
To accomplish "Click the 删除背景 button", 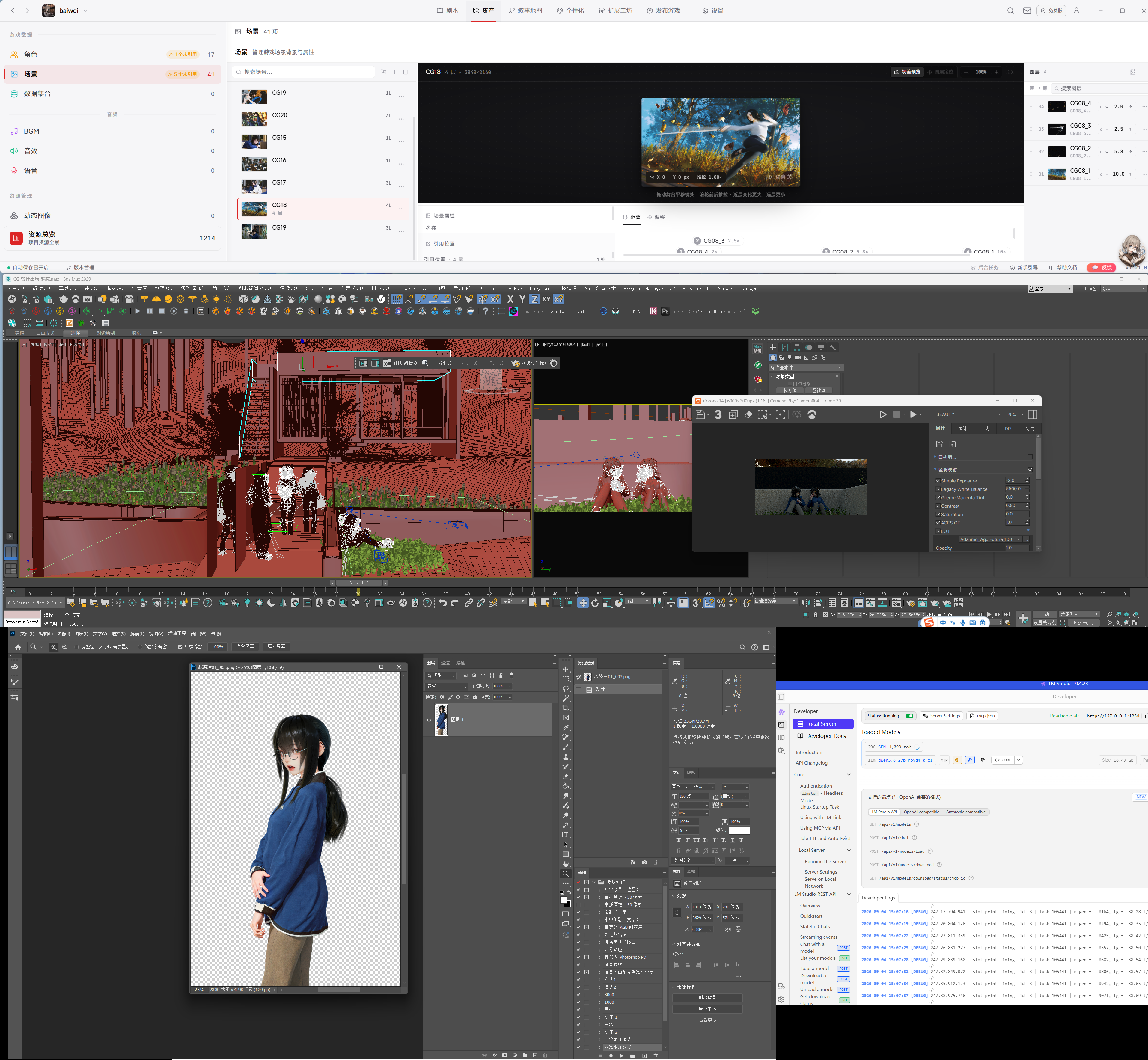I will point(707,998).
